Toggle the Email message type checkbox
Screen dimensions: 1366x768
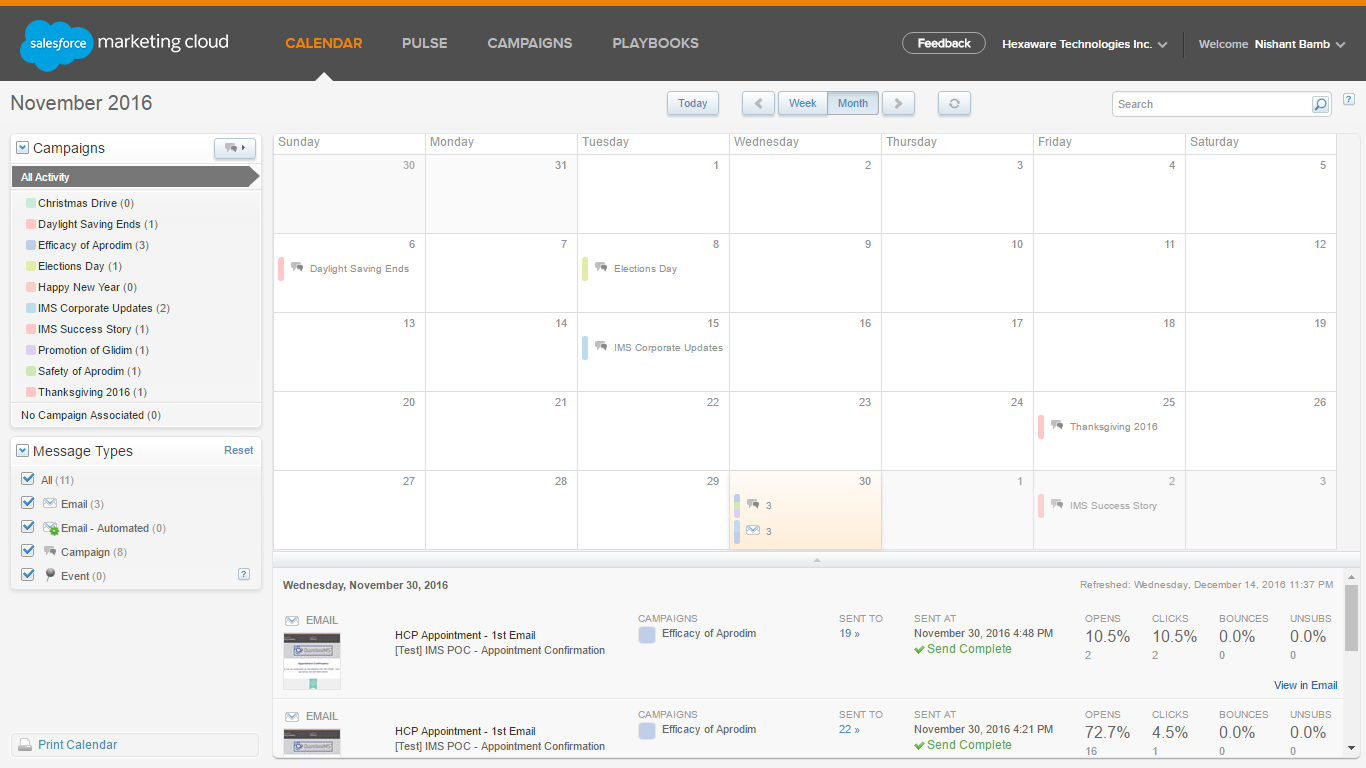[x=28, y=503]
